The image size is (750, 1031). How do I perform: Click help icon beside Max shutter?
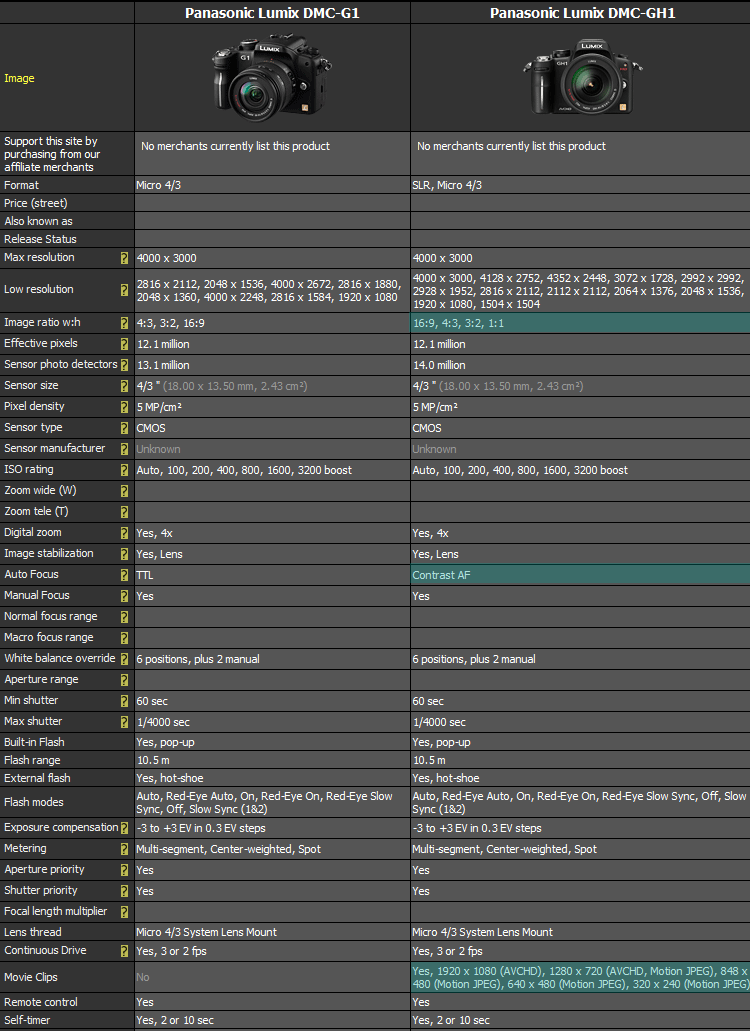pos(124,723)
